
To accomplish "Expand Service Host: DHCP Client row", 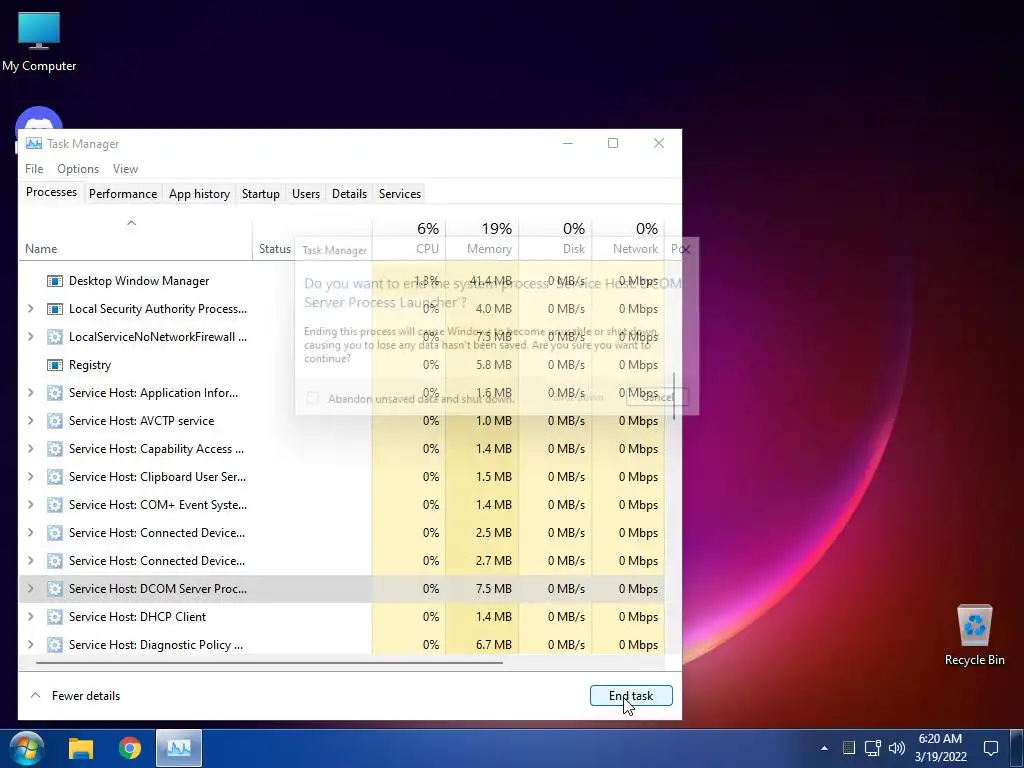I will pos(31,617).
